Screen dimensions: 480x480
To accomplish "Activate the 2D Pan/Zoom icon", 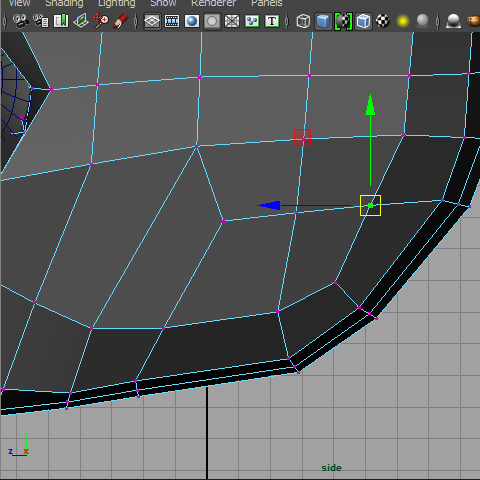I will click(101, 21).
